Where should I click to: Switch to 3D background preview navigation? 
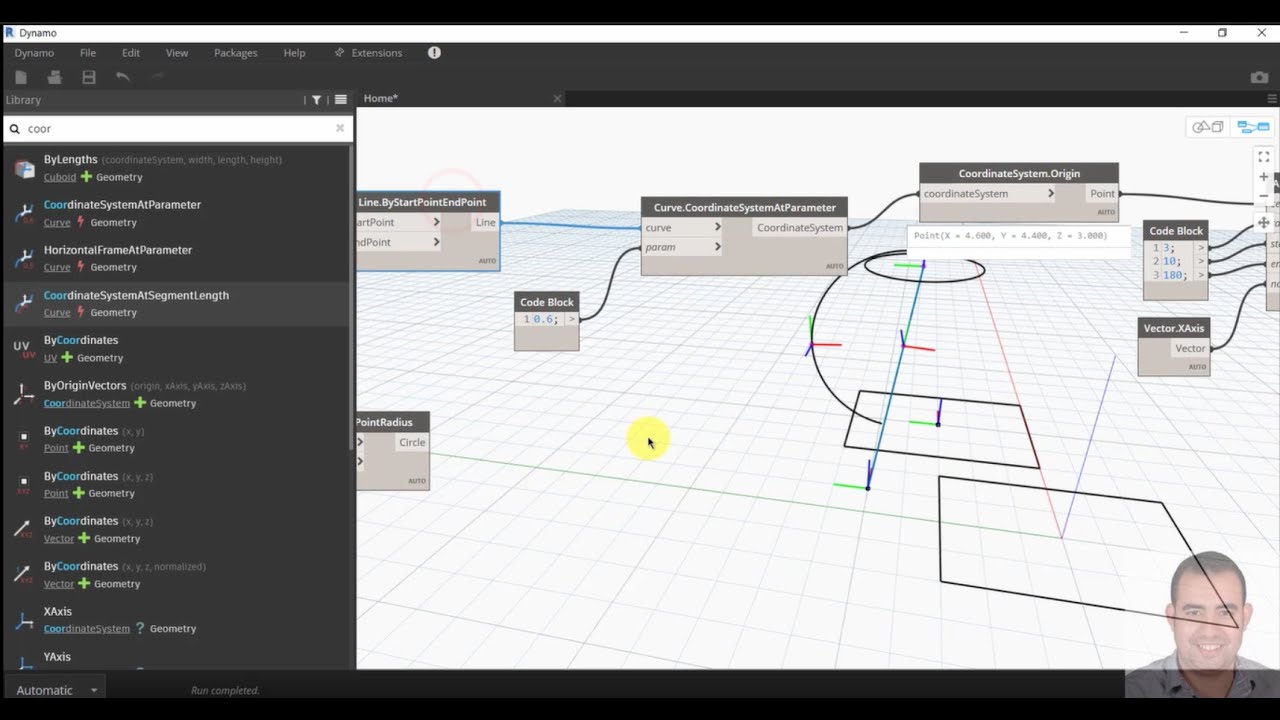pos(1207,127)
